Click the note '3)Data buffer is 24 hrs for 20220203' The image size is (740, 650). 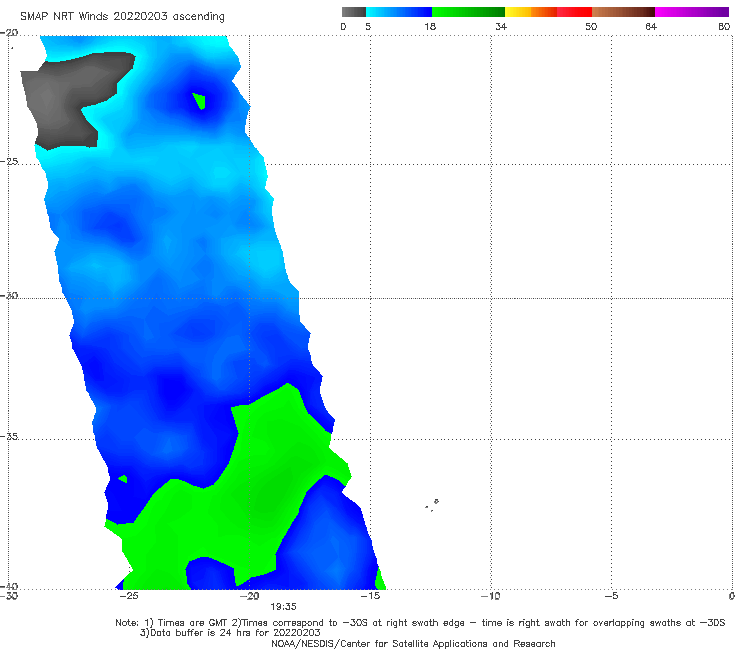(x=230, y=633)
